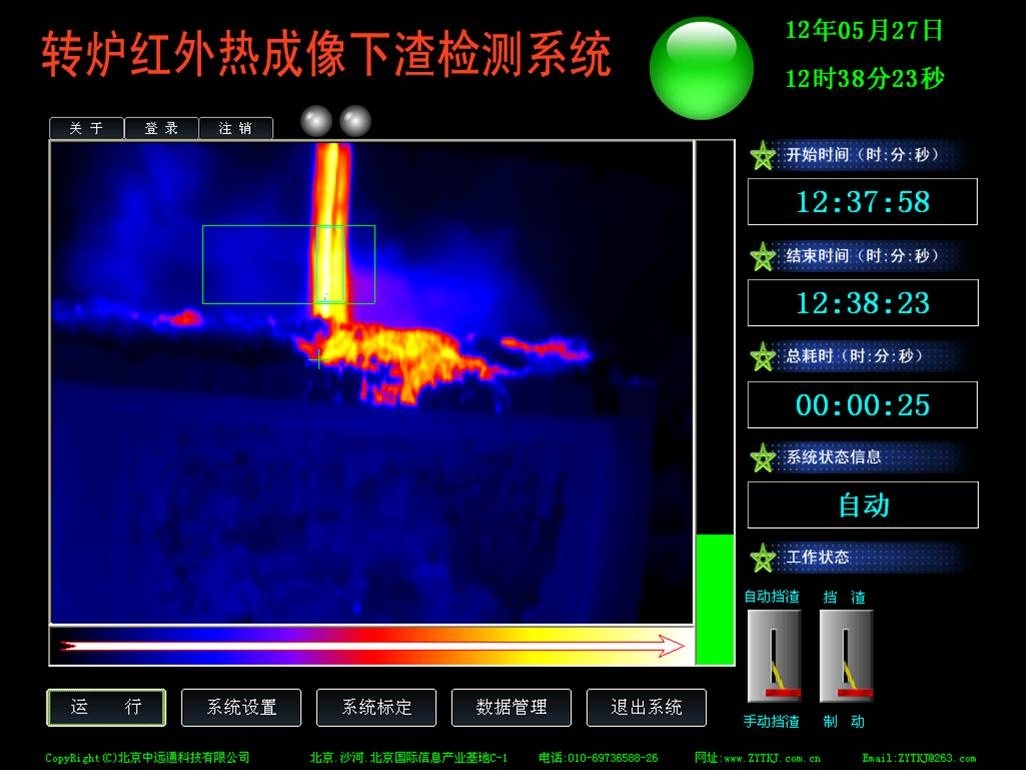Open the 系统设置 system settings
1026x770 pixels.
240,707
